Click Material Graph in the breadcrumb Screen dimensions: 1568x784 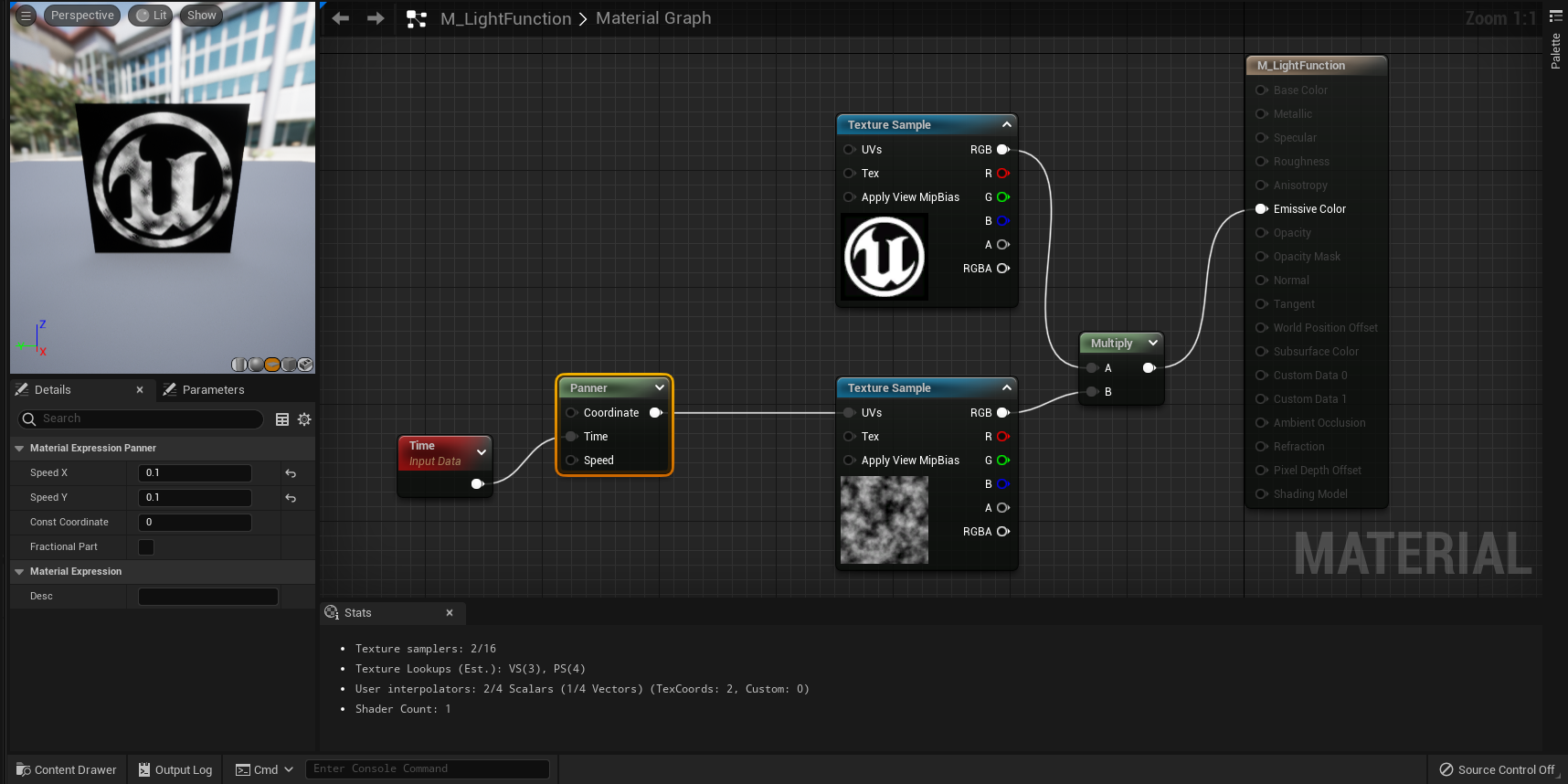tap(653, 18)
